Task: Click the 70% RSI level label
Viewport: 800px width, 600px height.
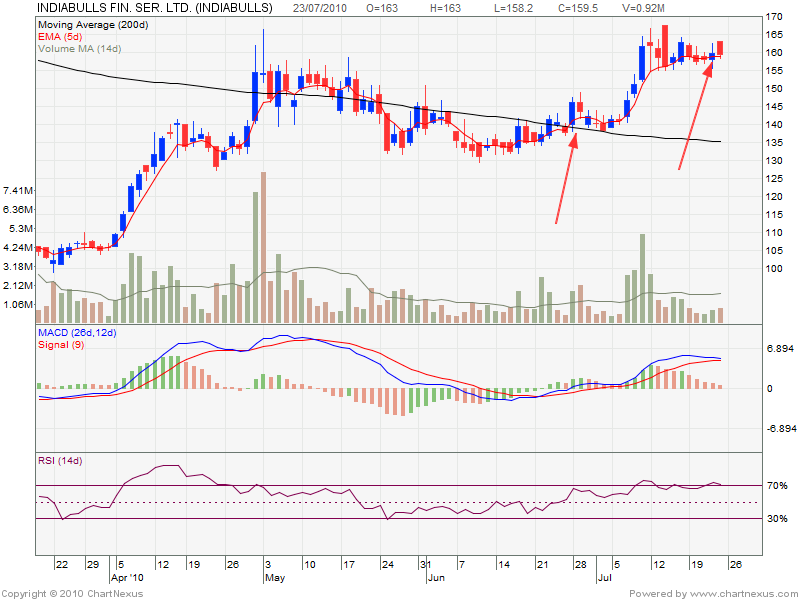Action: pyautogui.click(x=749, y=486)
